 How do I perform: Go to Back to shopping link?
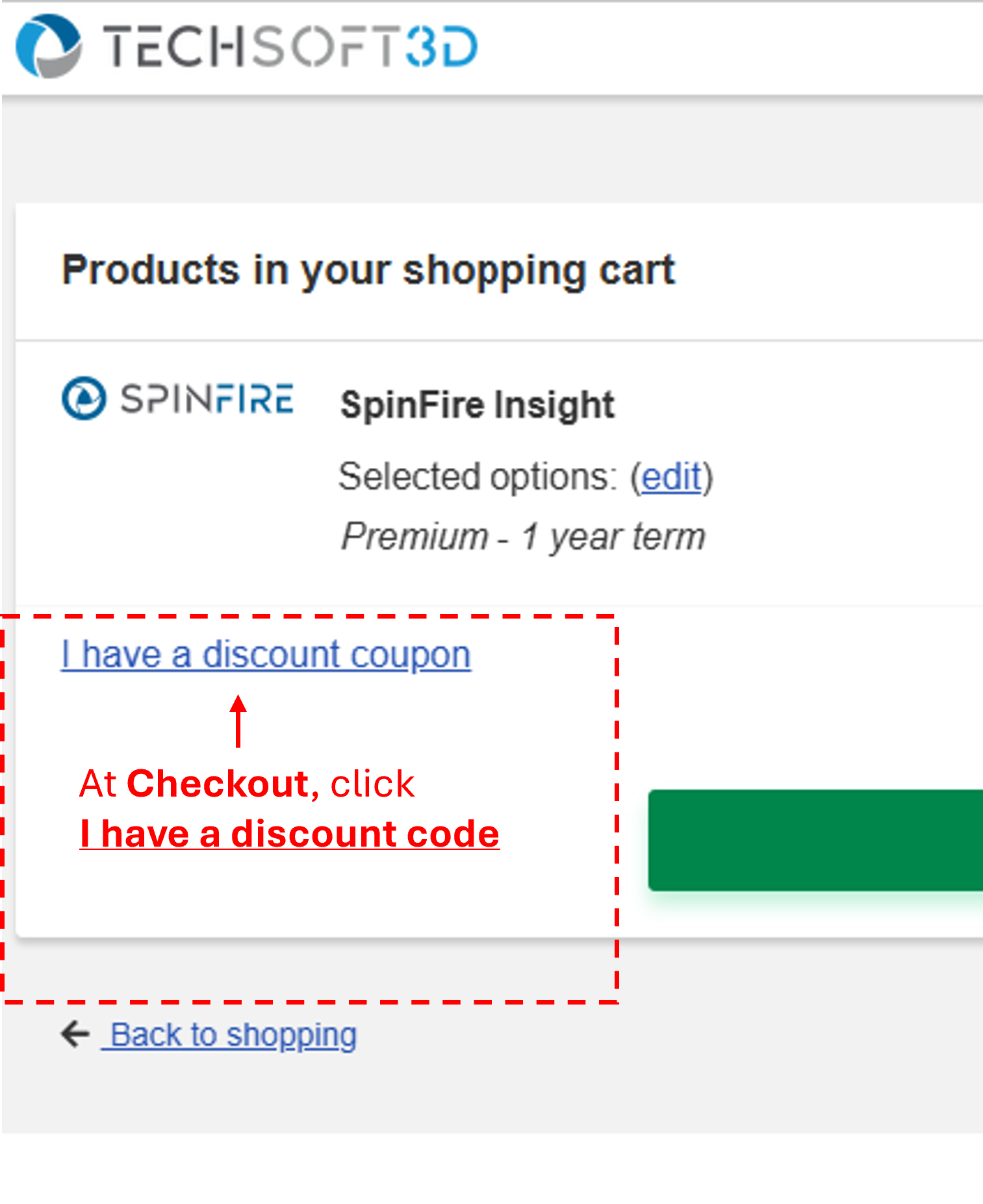pos(233,1034)
